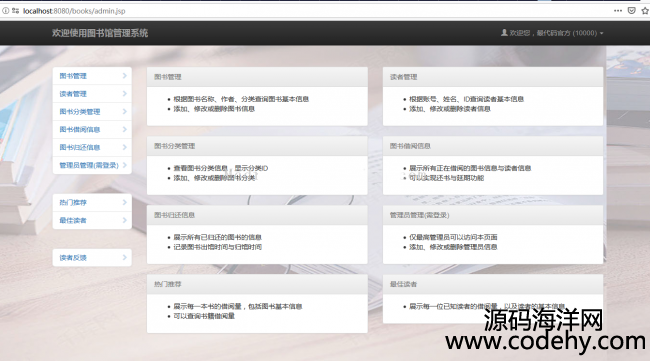
Task: Click text 根据图书名称、作者、分类查询图书基本信息
Action: (x=241, y=99)
